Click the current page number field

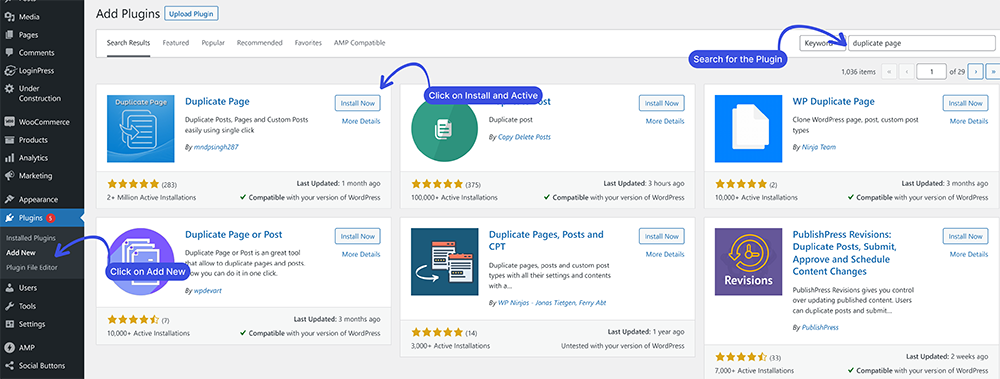click(931, 71)
